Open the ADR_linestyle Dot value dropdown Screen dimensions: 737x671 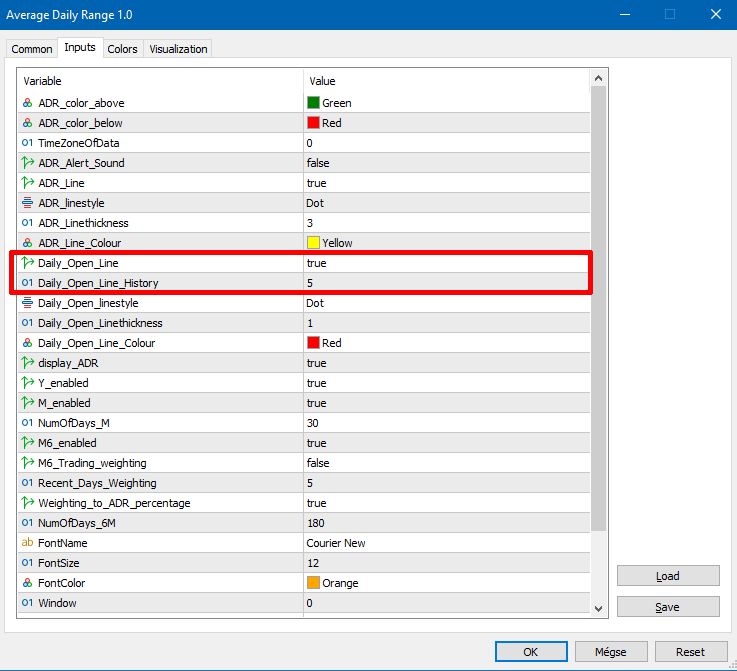[447, 203]
